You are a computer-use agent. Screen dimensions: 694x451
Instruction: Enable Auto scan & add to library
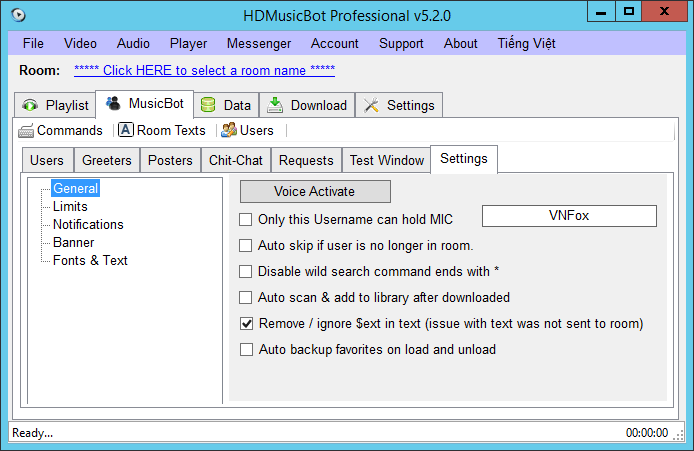tap(246, 297)
